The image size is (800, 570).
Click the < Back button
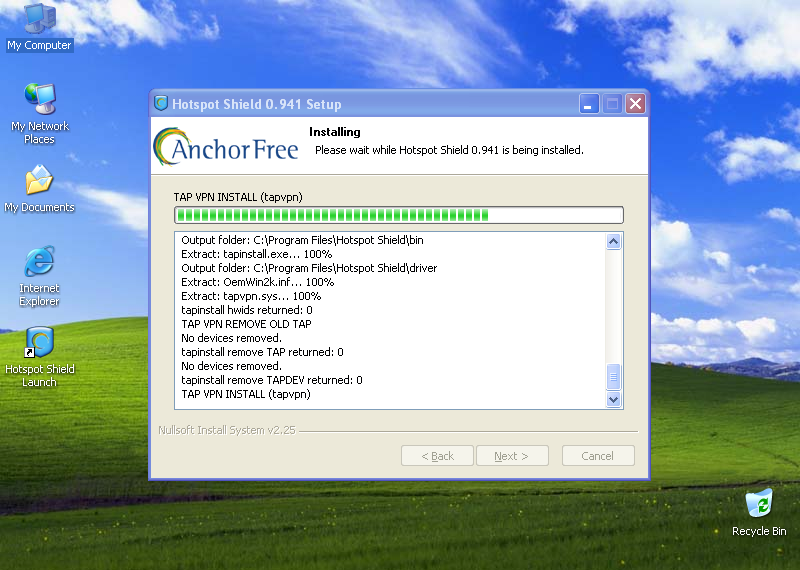(x=437, y=456)
